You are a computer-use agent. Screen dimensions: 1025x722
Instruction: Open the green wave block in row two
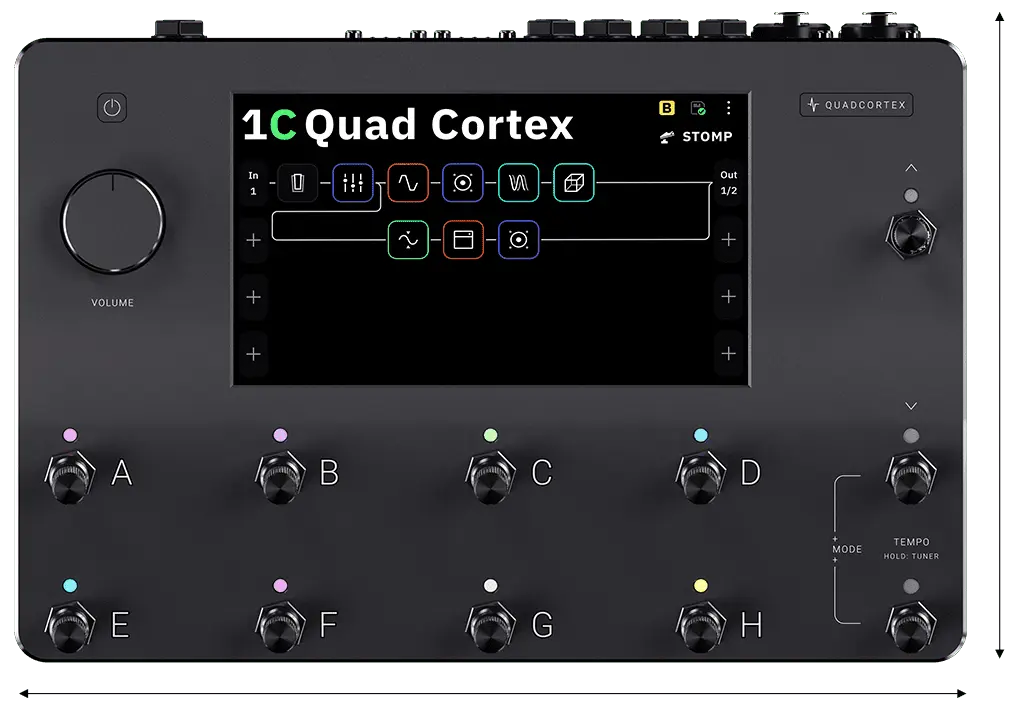408,240
